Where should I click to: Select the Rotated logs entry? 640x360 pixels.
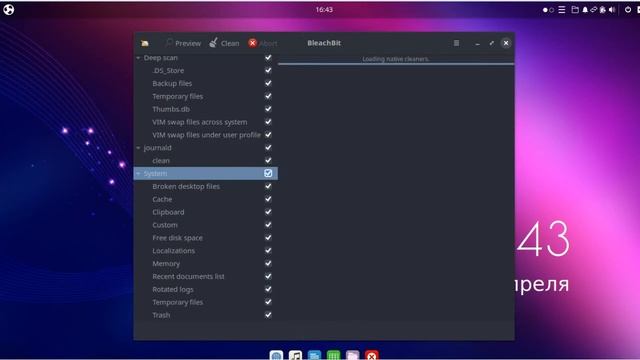173,289
